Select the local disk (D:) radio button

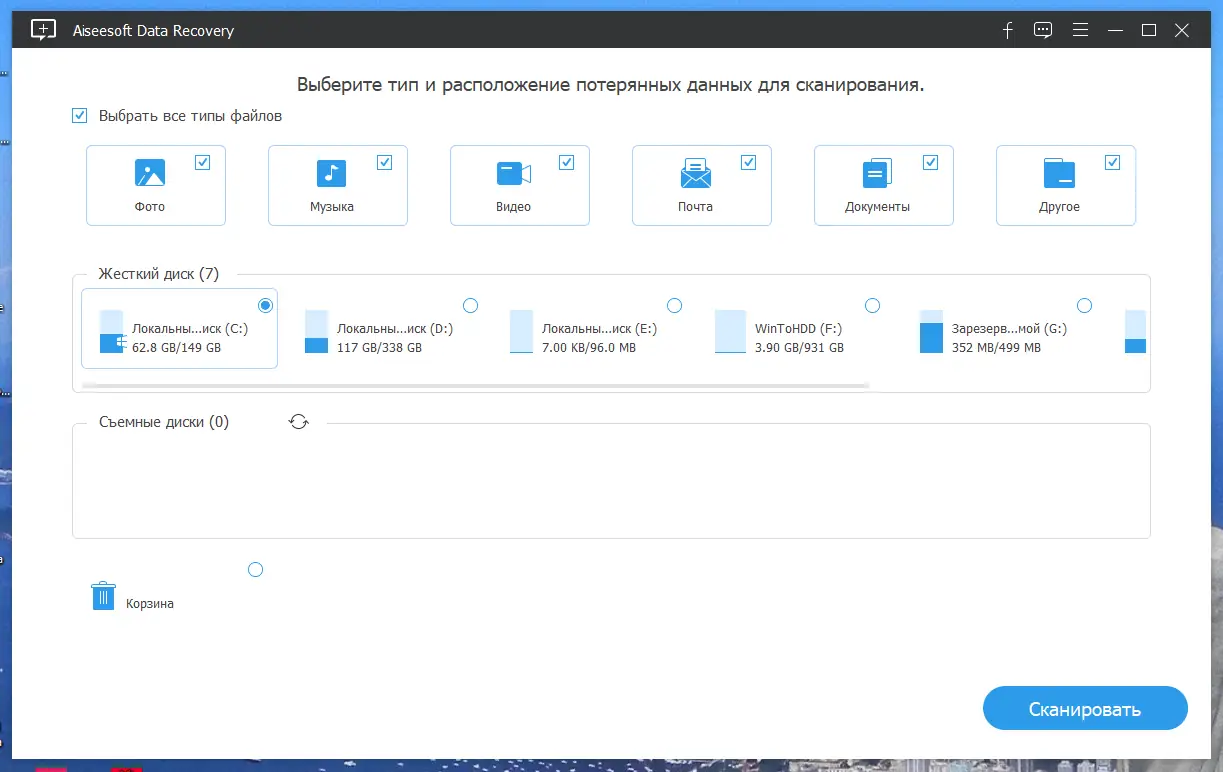pyautogui.click(x=470, y=305)
